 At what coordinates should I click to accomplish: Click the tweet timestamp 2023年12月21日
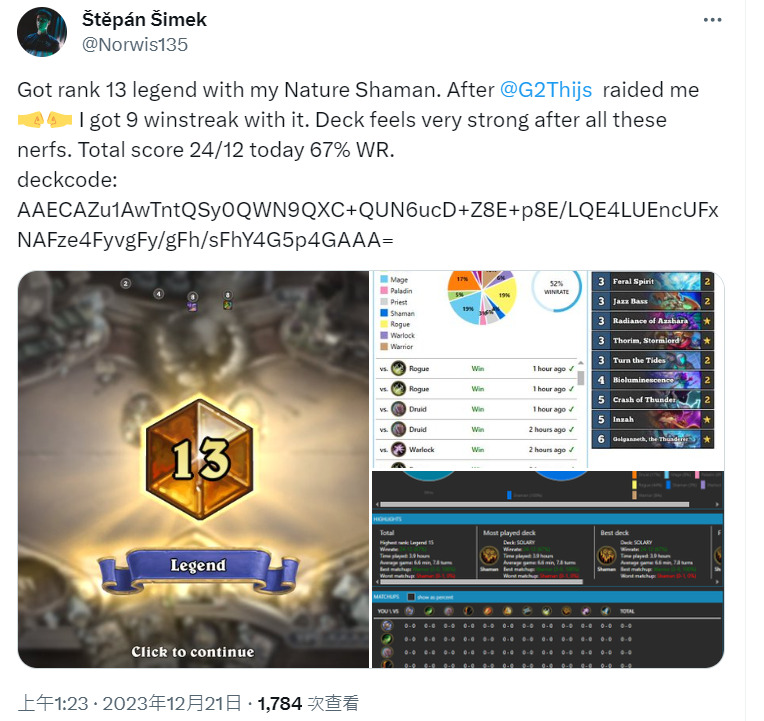(172, 703)
